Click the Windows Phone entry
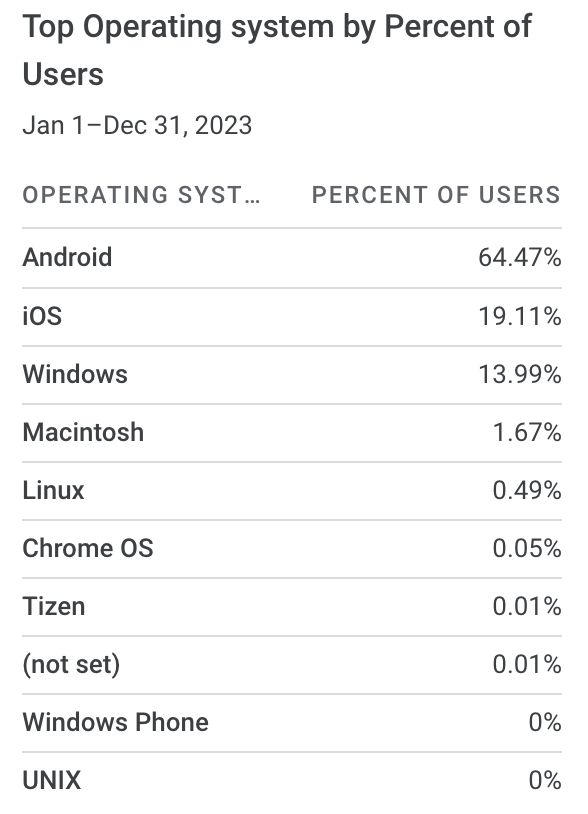The image size is (588, 814). (115, 723)
